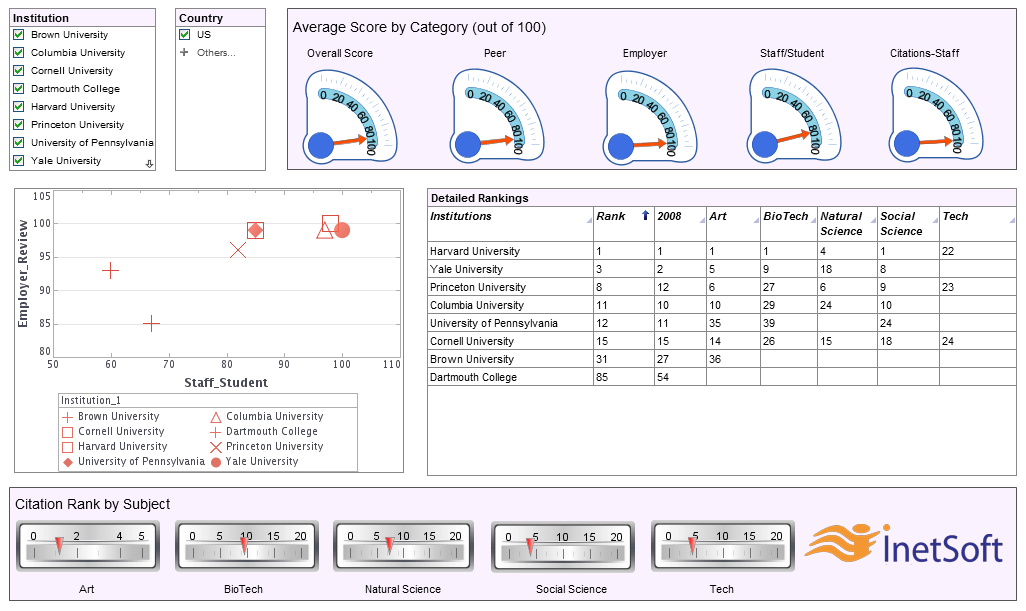Click Average Score by Category heading
This screenshot has height=611, width=1026.
419,27
